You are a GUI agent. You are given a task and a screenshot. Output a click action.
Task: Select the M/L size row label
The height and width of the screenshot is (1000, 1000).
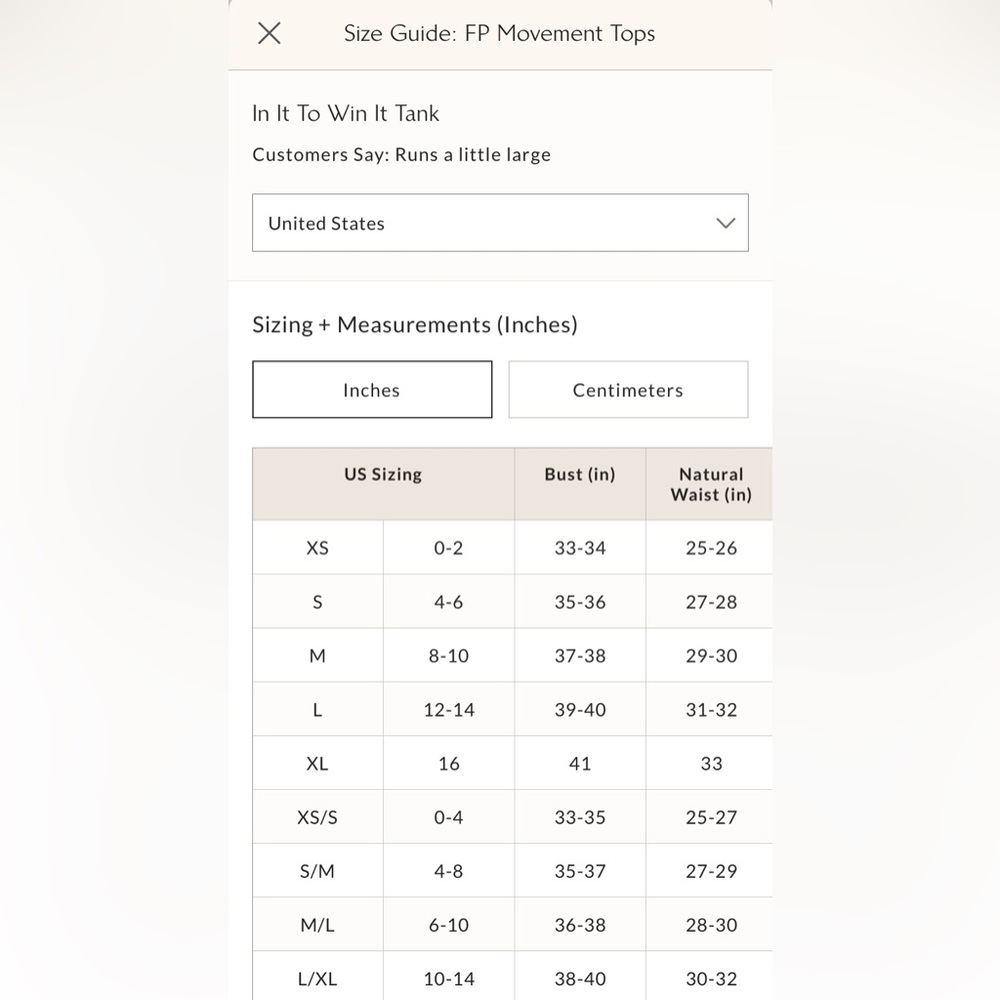(317, 926)
